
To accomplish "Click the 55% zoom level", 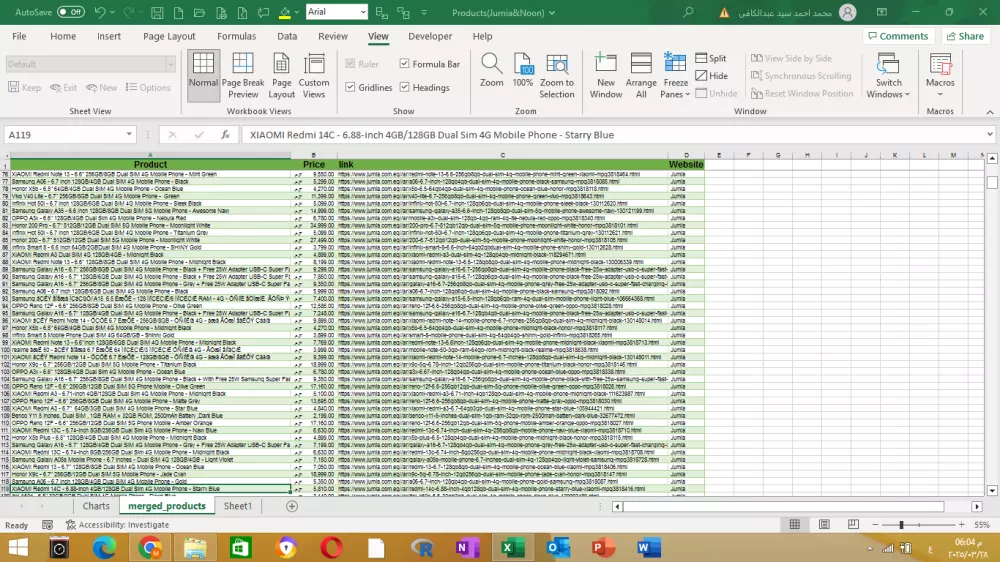I will (x=982, y=525).
